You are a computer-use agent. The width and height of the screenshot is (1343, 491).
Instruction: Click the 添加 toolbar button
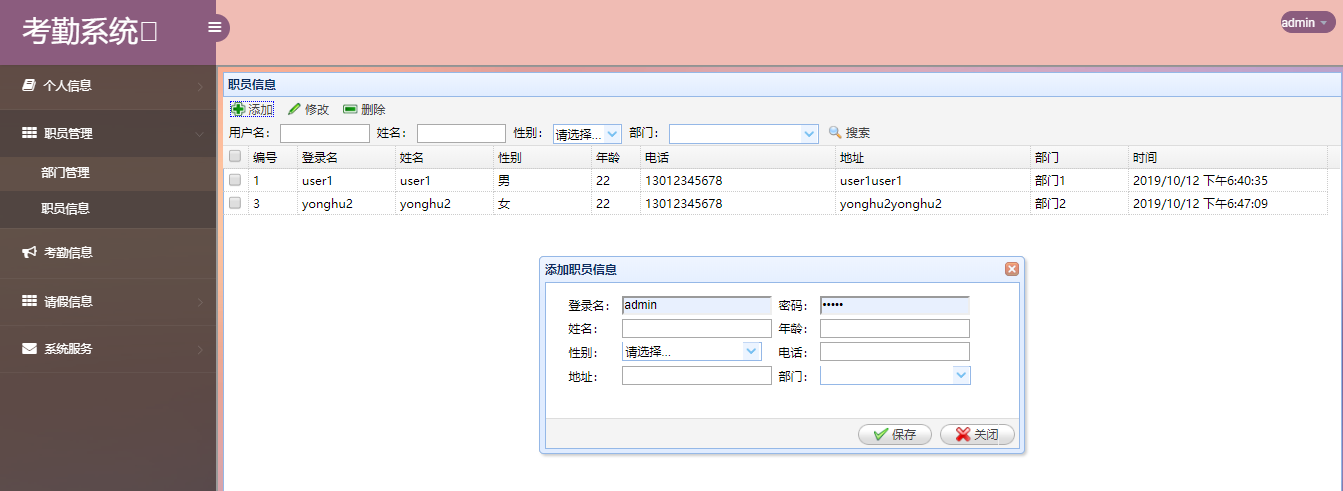point(252,109)
